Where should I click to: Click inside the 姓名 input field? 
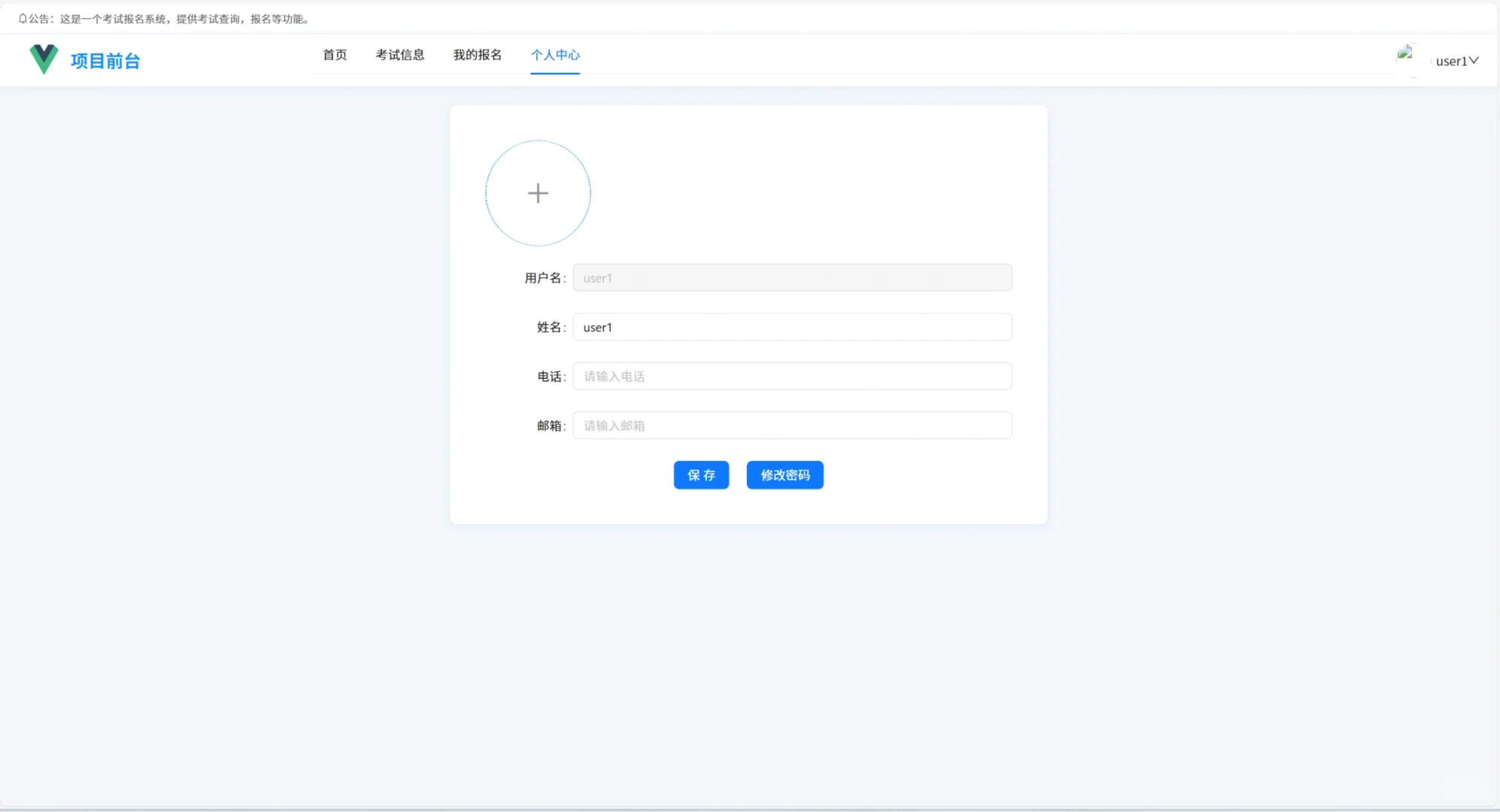click(792, 326)
